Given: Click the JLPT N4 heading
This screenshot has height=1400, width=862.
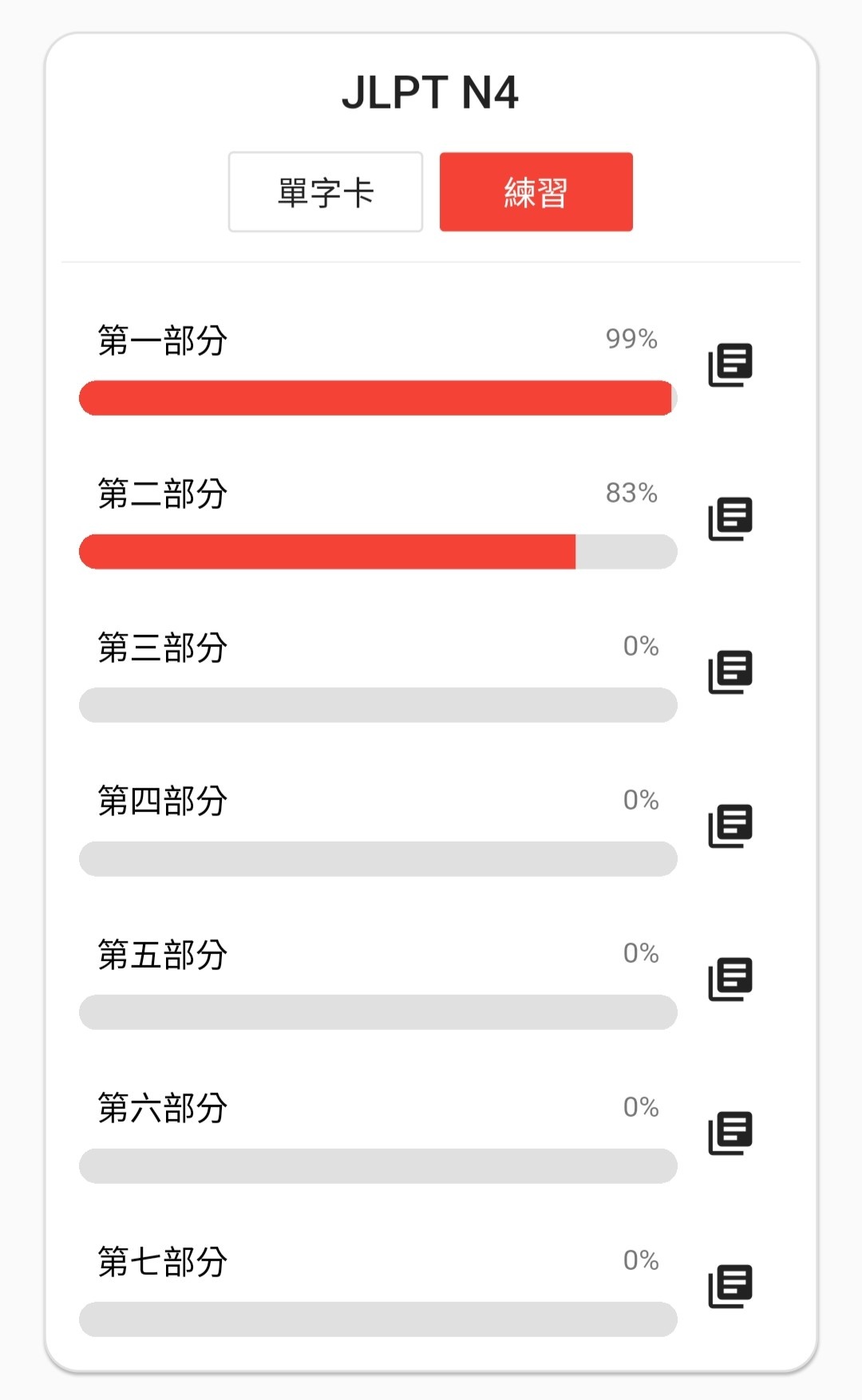Looking at the screenshot, I should click(x=430, y=93).
